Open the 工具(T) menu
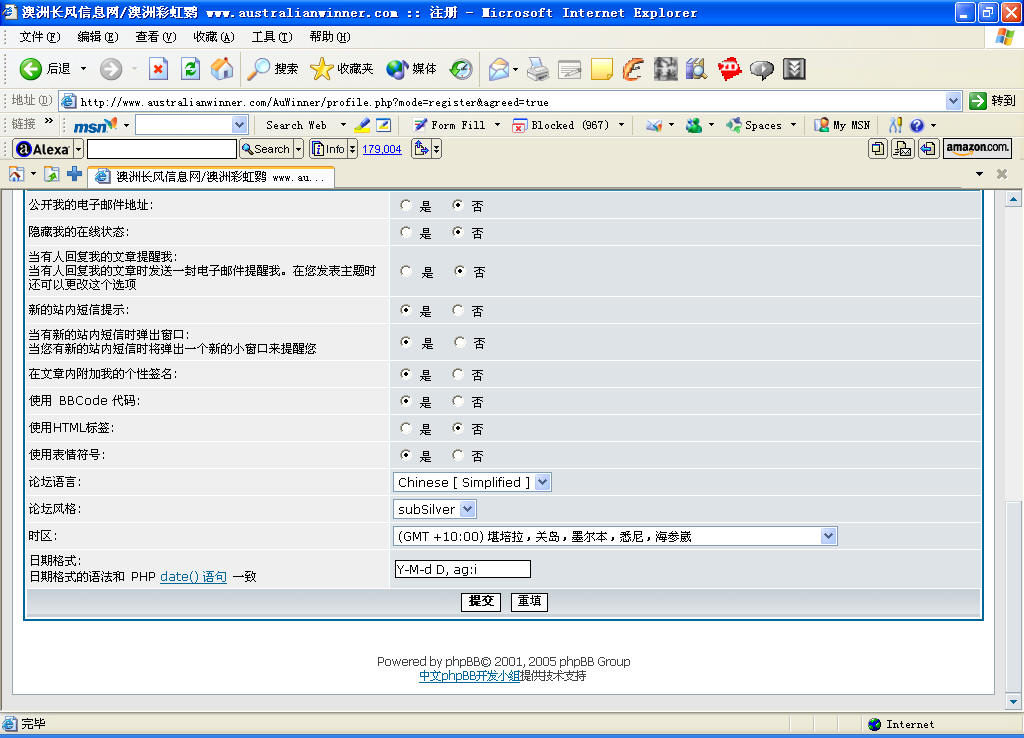Screen dimensions: 1024x738 [x=272, y=37]
